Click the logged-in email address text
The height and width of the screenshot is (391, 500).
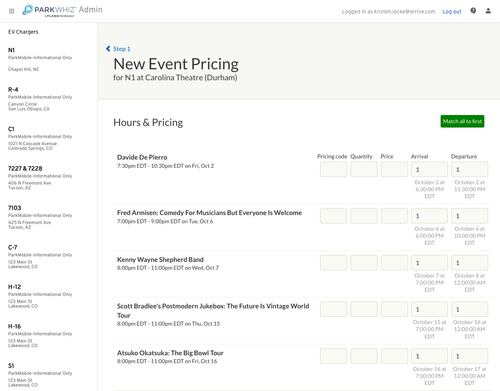(405, 12)
